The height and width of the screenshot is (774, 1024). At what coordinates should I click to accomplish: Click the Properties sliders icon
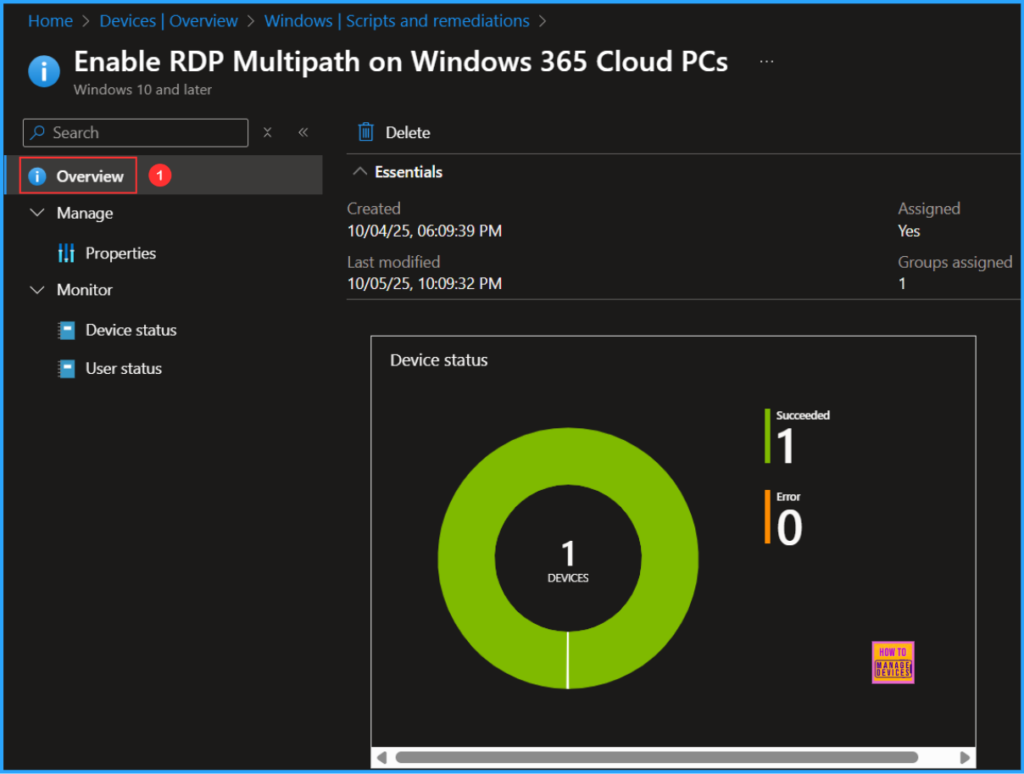tap(67, 254)
